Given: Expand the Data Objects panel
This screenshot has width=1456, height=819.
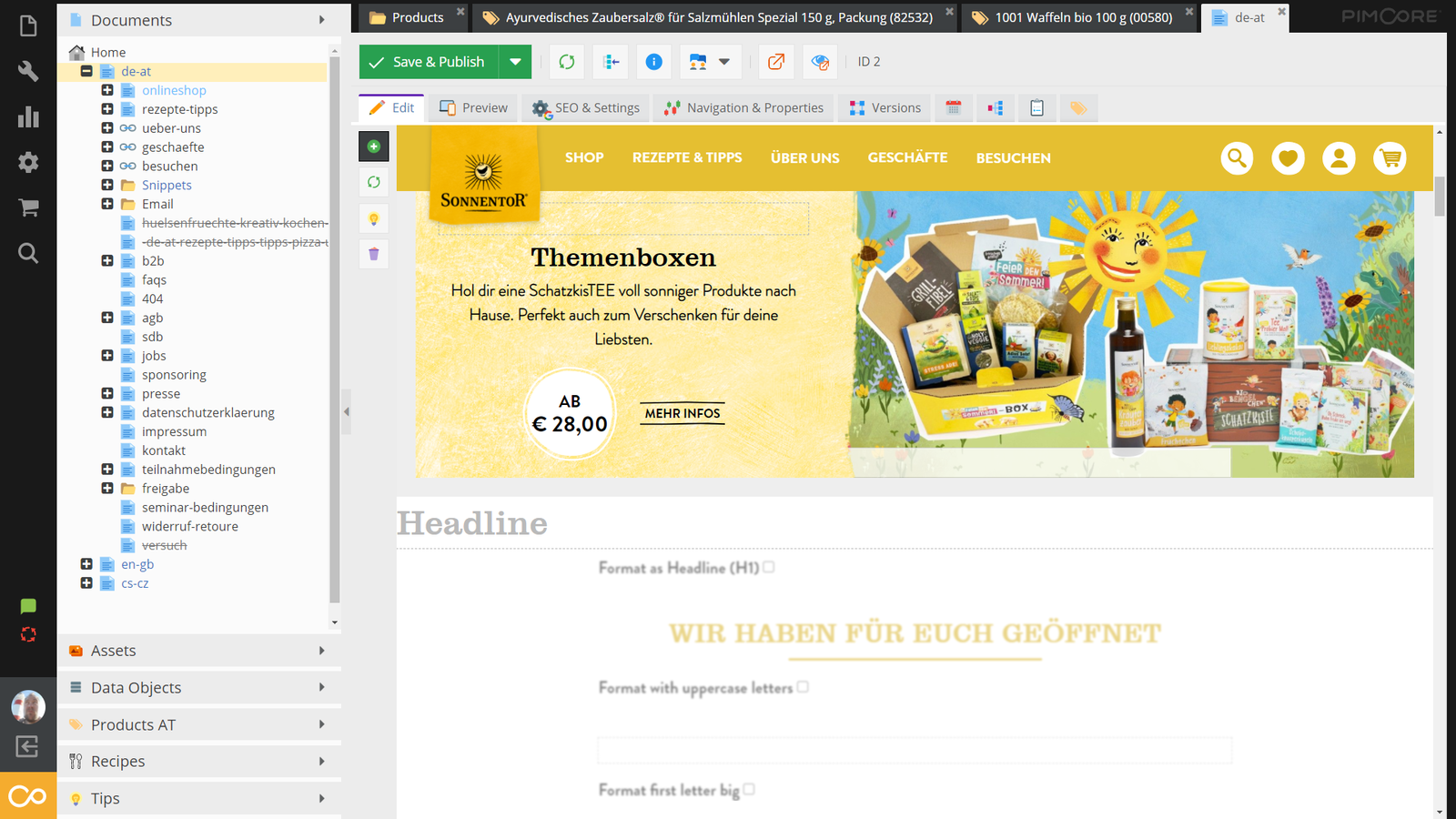Looking at the screenshot, I should (x=199, y=688).
